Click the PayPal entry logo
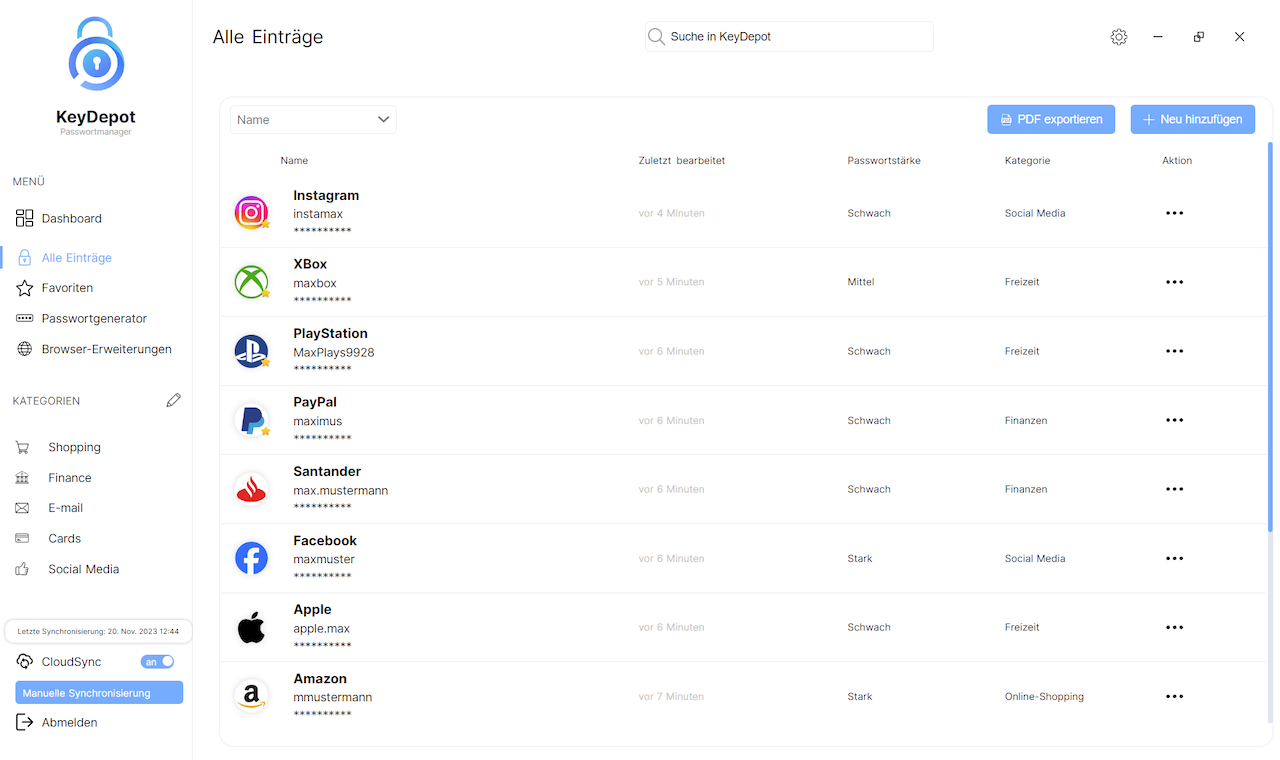The image size is (1280, 760). coord(251,420)
